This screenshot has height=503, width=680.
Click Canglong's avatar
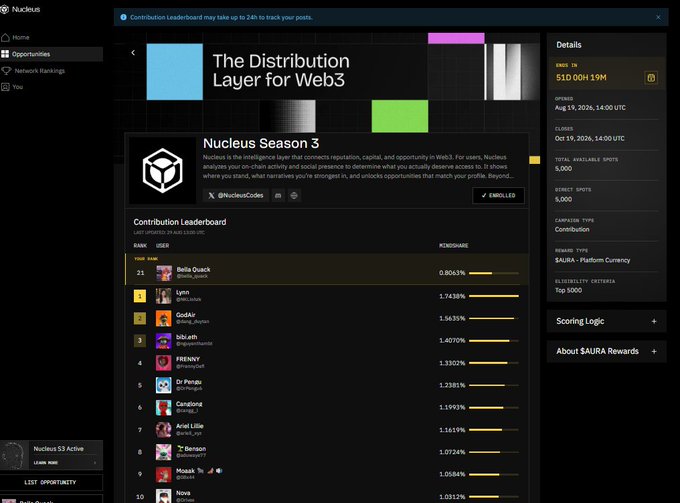point(163,408)
